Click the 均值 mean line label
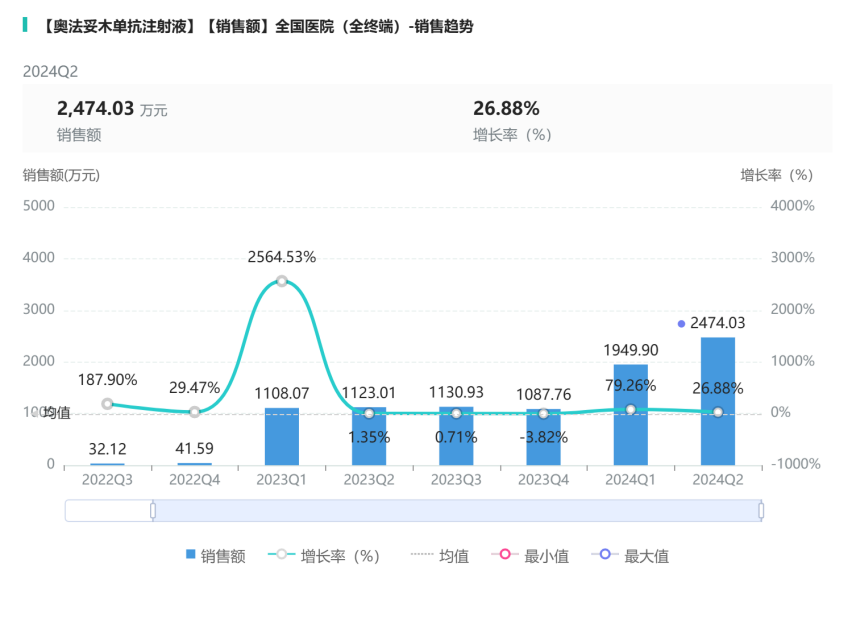This screenshot has height=629, width=856. [57, 413]
